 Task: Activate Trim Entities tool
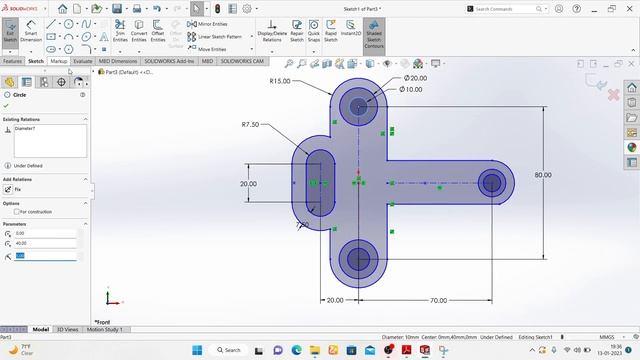[120, 31]
